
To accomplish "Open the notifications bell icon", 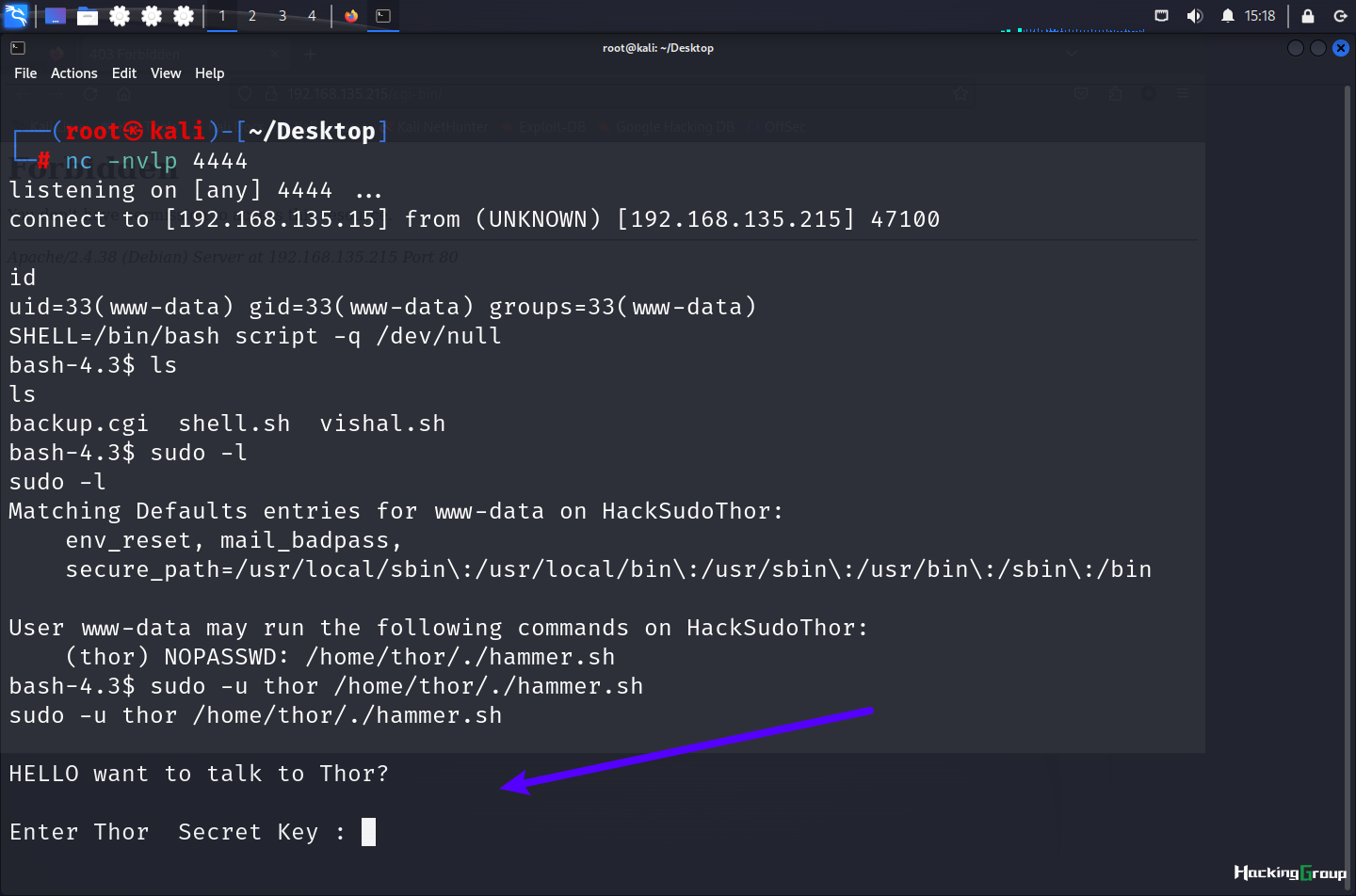I will 1228,16.
